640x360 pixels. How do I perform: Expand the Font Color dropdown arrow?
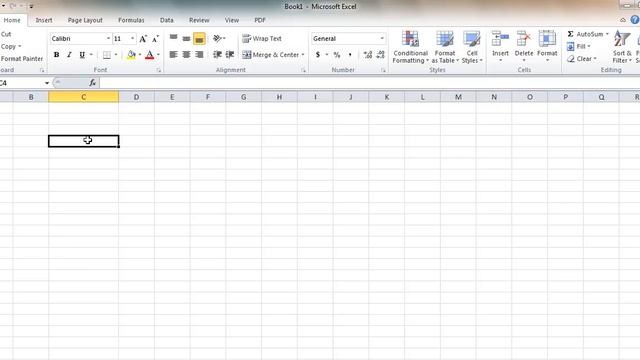click(158, 55)
